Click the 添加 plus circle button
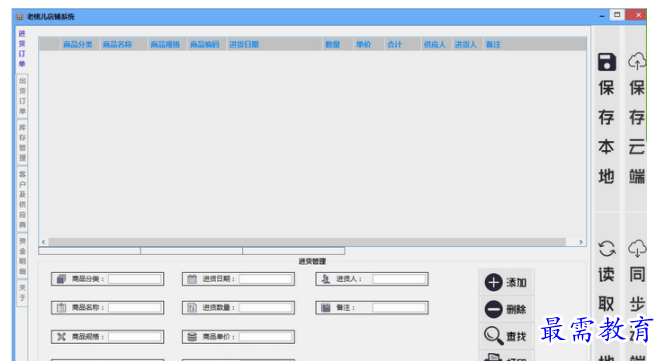This screenshot has width=662, height=361. pyautogui.click(x=506, y=282)
